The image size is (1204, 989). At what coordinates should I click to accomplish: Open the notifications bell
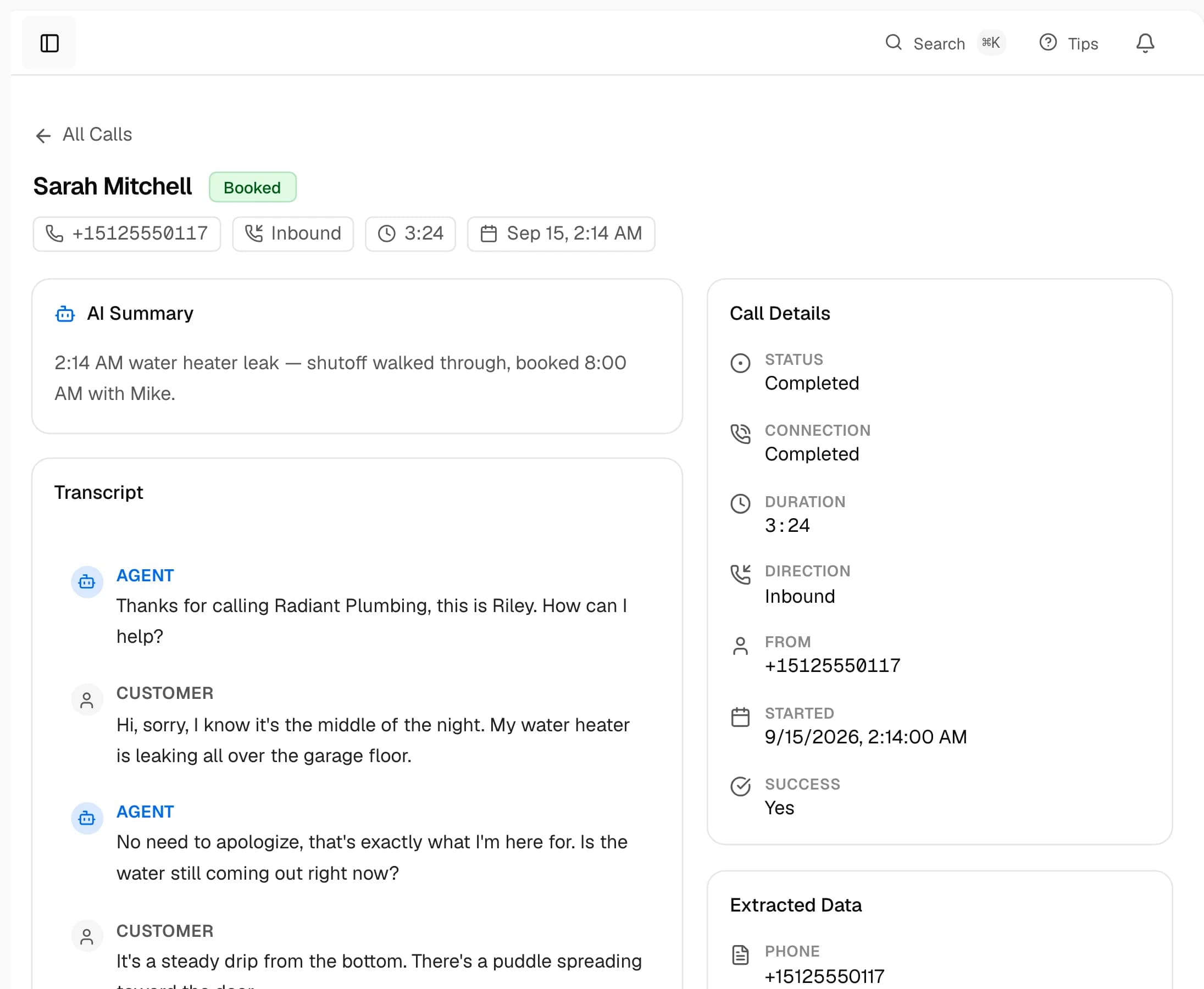pos(1145,43)
